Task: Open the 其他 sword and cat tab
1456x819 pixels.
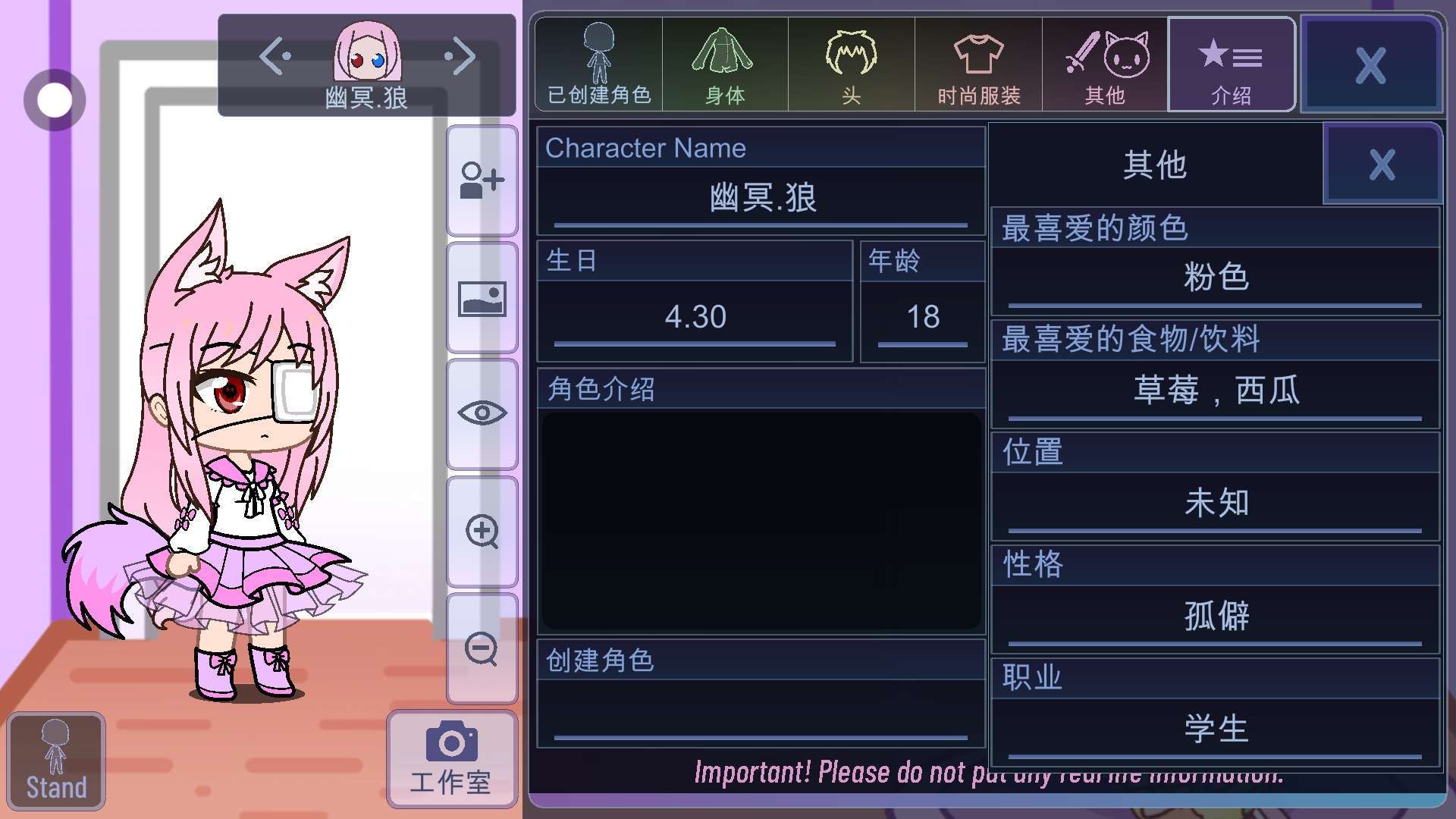Action: coord(1105,64)
